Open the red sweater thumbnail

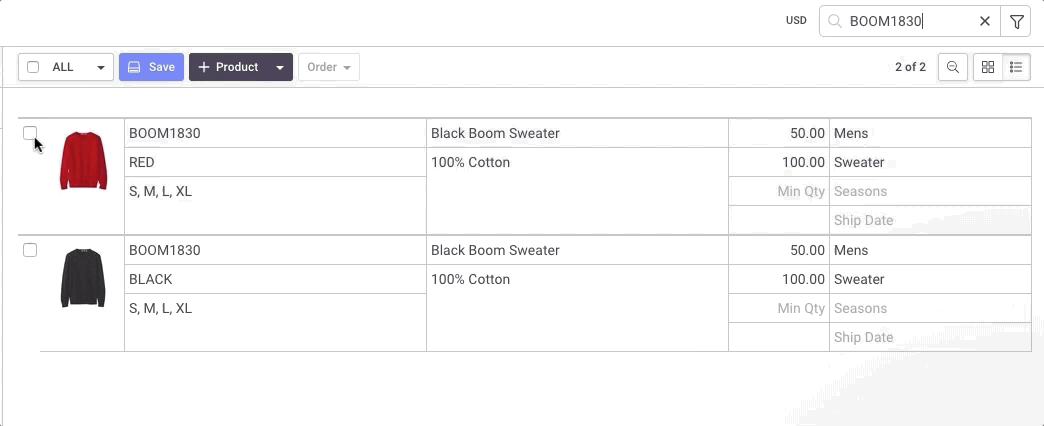(83, 160)
